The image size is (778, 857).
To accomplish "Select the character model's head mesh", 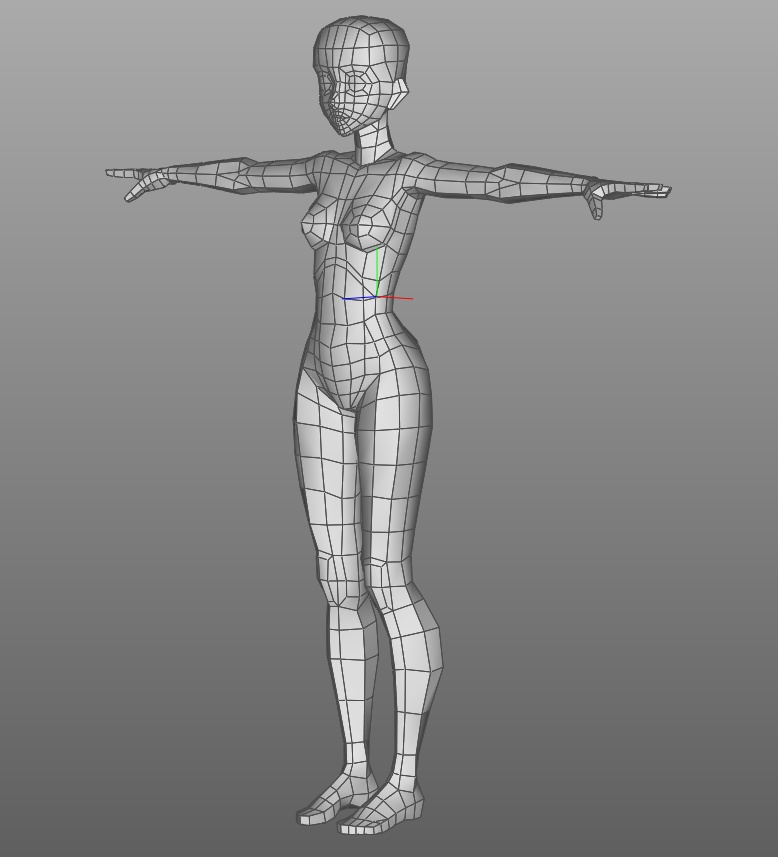I will click(x=361, y=75).
